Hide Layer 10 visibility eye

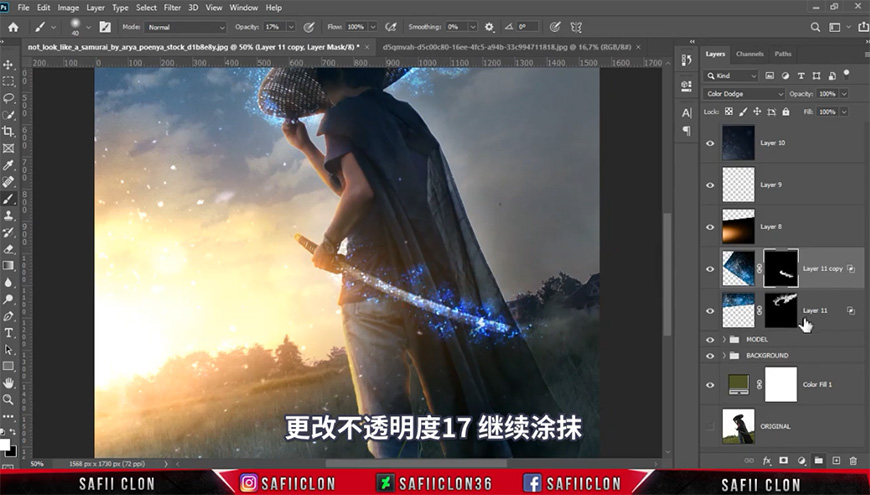coord(710,143)
